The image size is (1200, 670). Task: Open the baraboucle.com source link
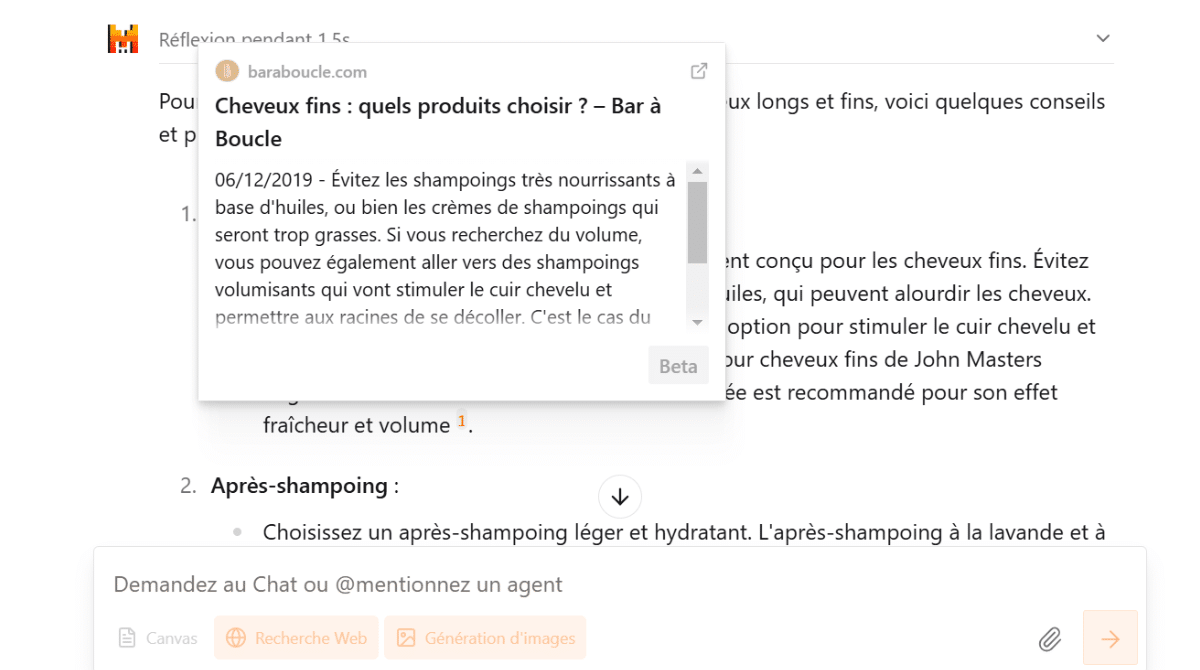tap(310, 70)
